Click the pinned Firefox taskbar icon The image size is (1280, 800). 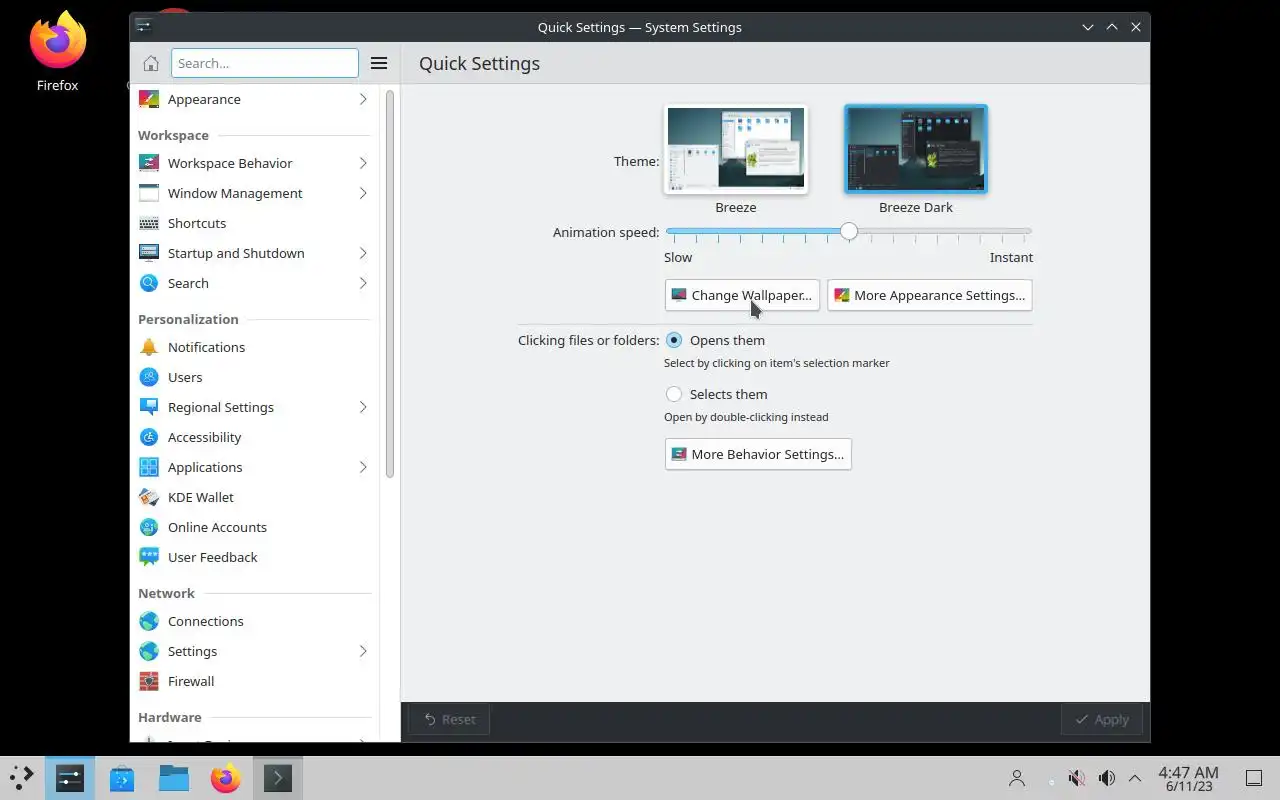[226, 777]
